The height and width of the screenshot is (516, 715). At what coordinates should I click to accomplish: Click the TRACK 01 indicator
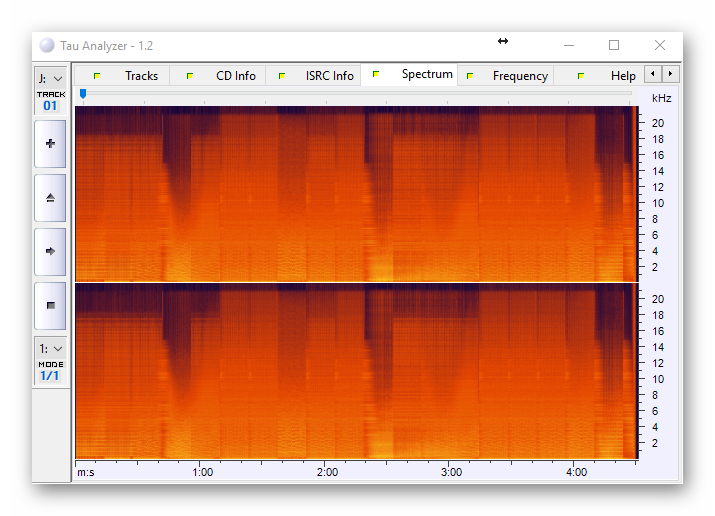(x=50, y=101)
